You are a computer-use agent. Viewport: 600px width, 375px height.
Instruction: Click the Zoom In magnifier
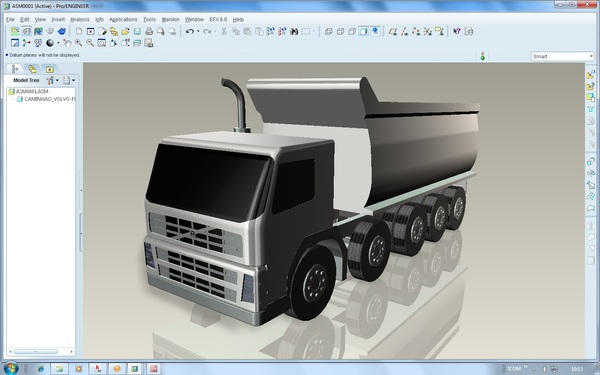(78, 43)
